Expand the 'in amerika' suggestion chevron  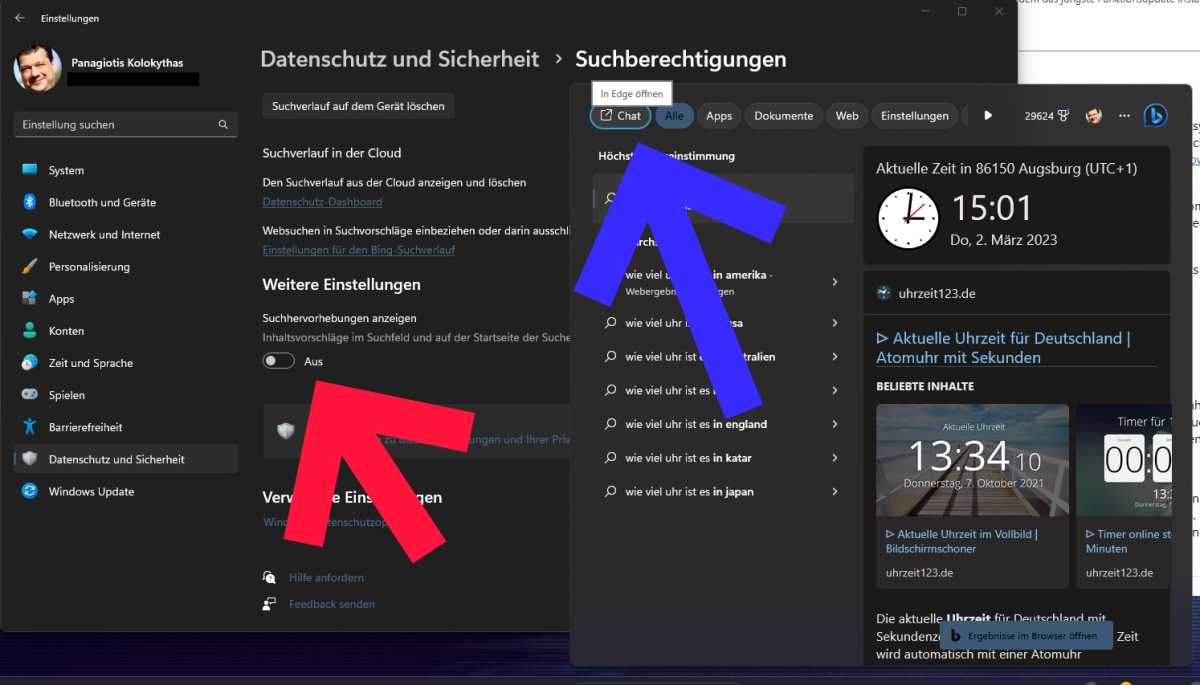tap(835, 282)
